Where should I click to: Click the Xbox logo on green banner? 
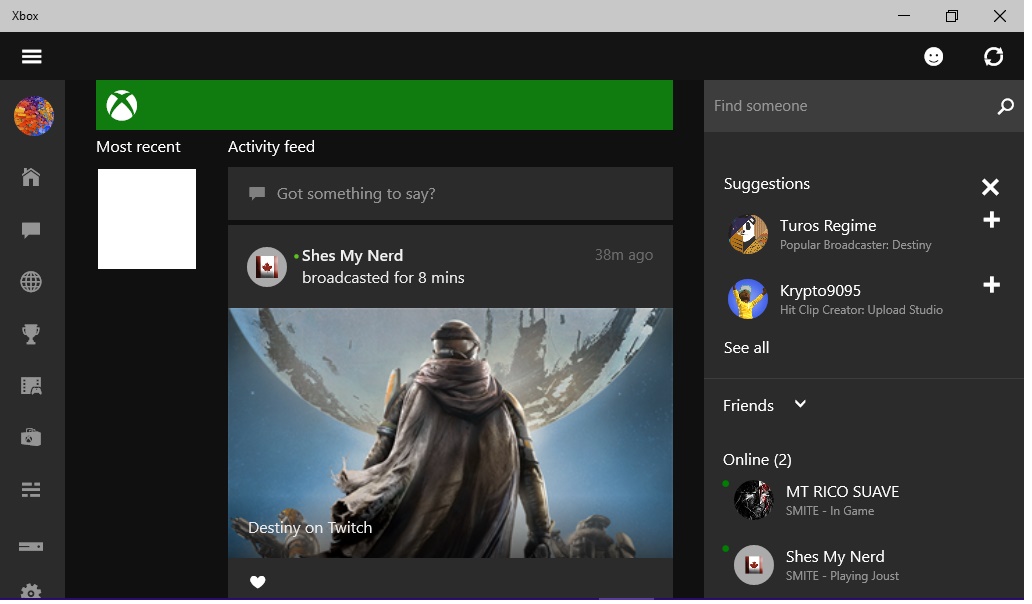(122, 105)
